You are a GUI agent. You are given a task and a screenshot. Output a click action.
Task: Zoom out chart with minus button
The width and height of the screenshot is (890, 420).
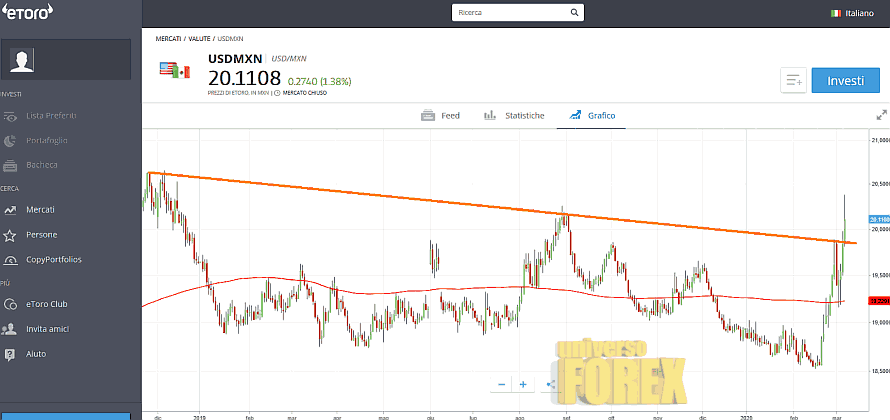[502, 384]
